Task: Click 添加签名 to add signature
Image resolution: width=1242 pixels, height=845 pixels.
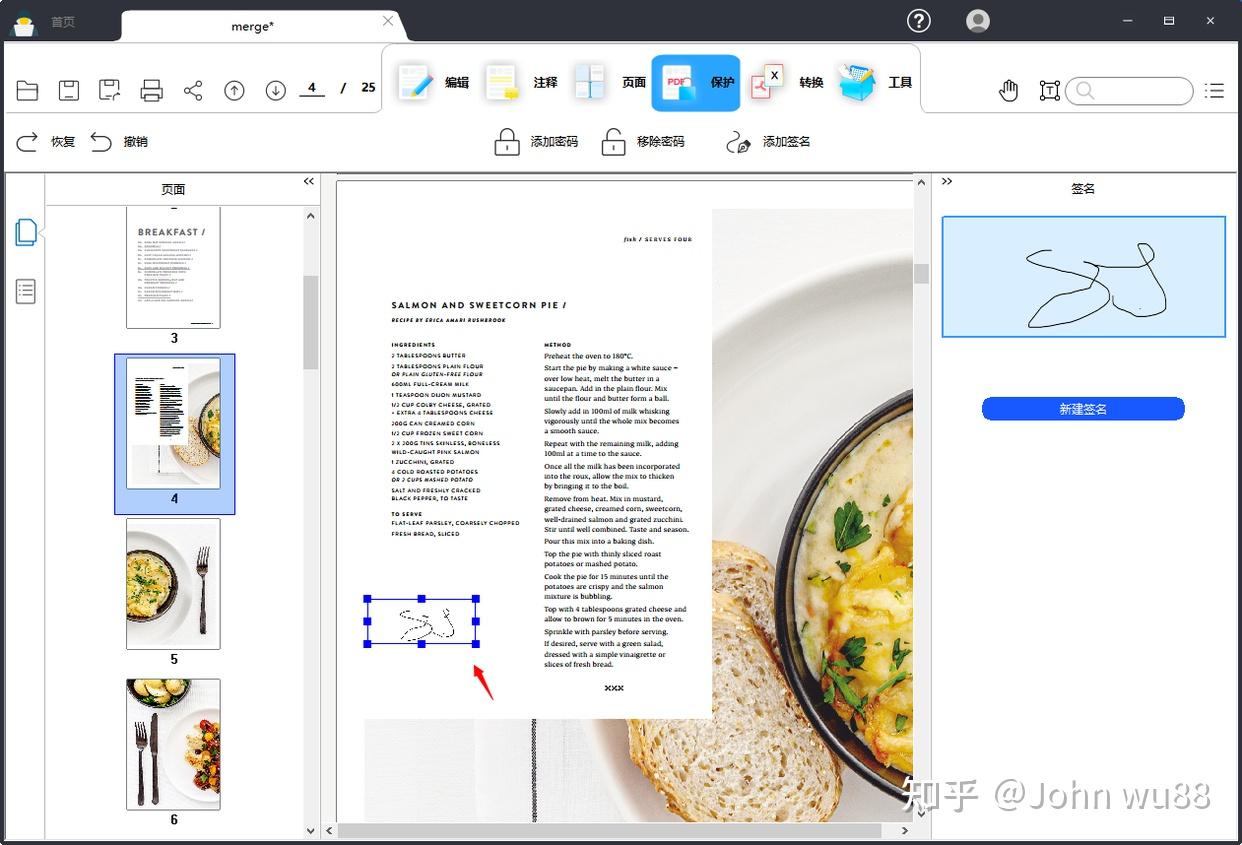Action: pos(768,142)
